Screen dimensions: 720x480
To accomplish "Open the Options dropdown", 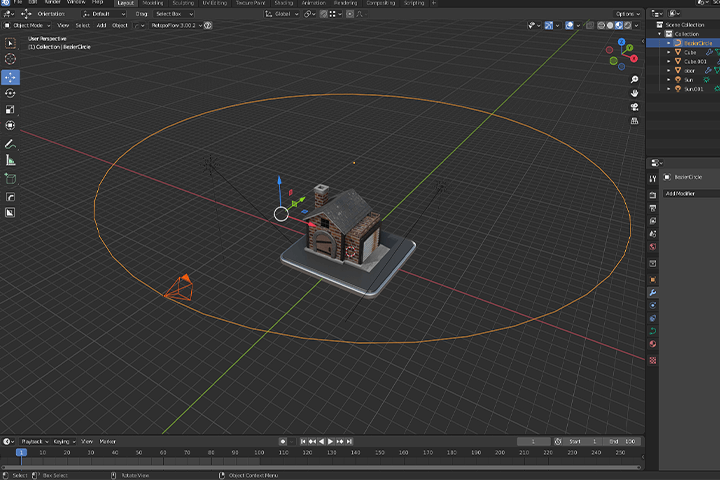I will click(628, 14).
